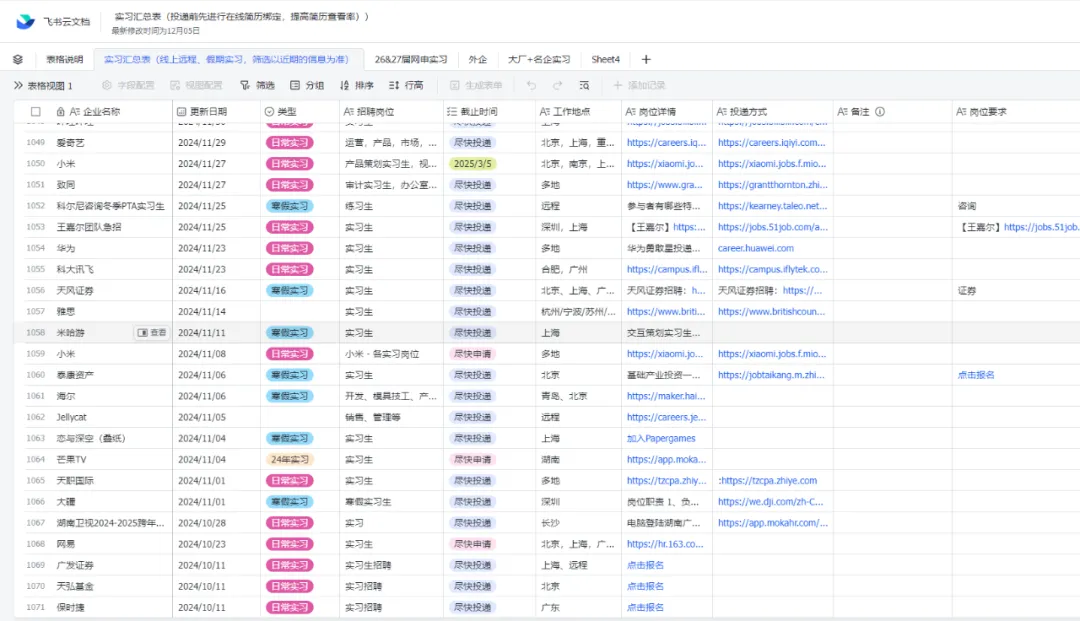Open 字段配置 field settings

[128, 85]
